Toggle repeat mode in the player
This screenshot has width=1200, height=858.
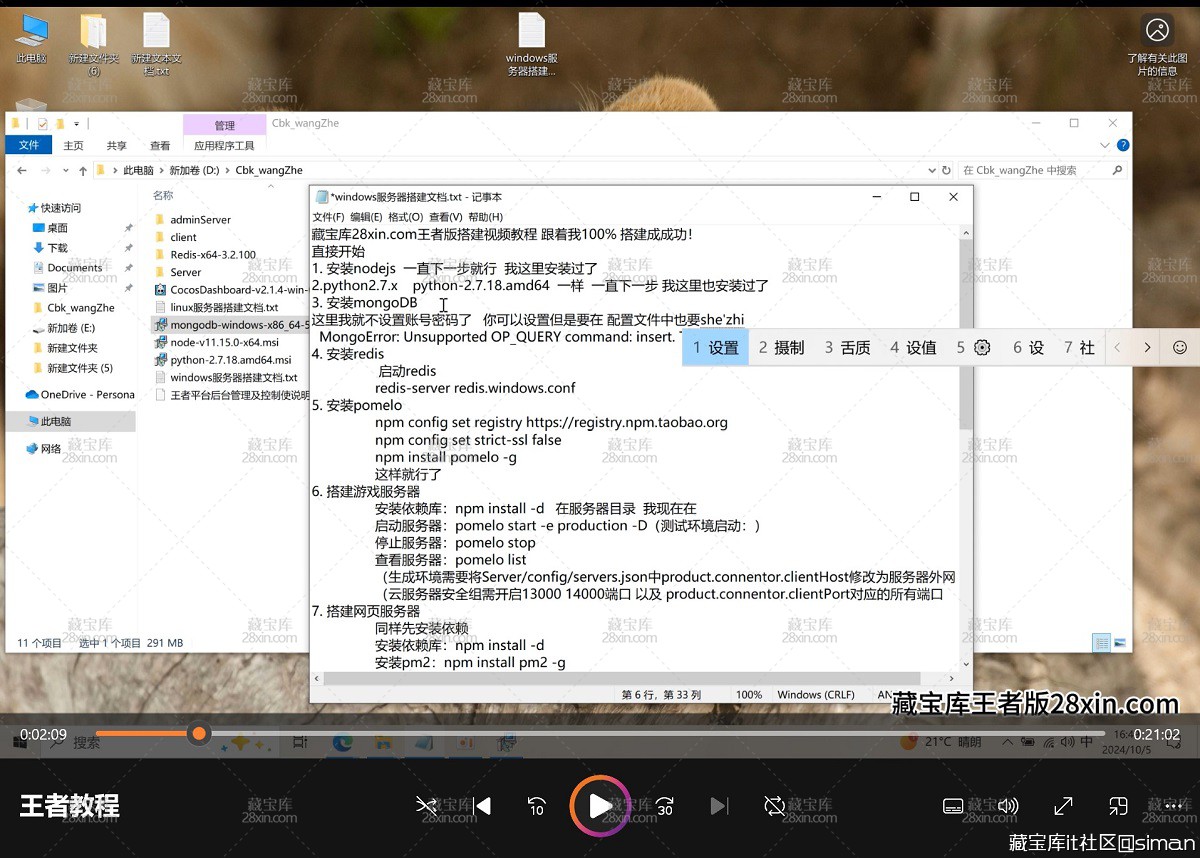tap(774, 806)
